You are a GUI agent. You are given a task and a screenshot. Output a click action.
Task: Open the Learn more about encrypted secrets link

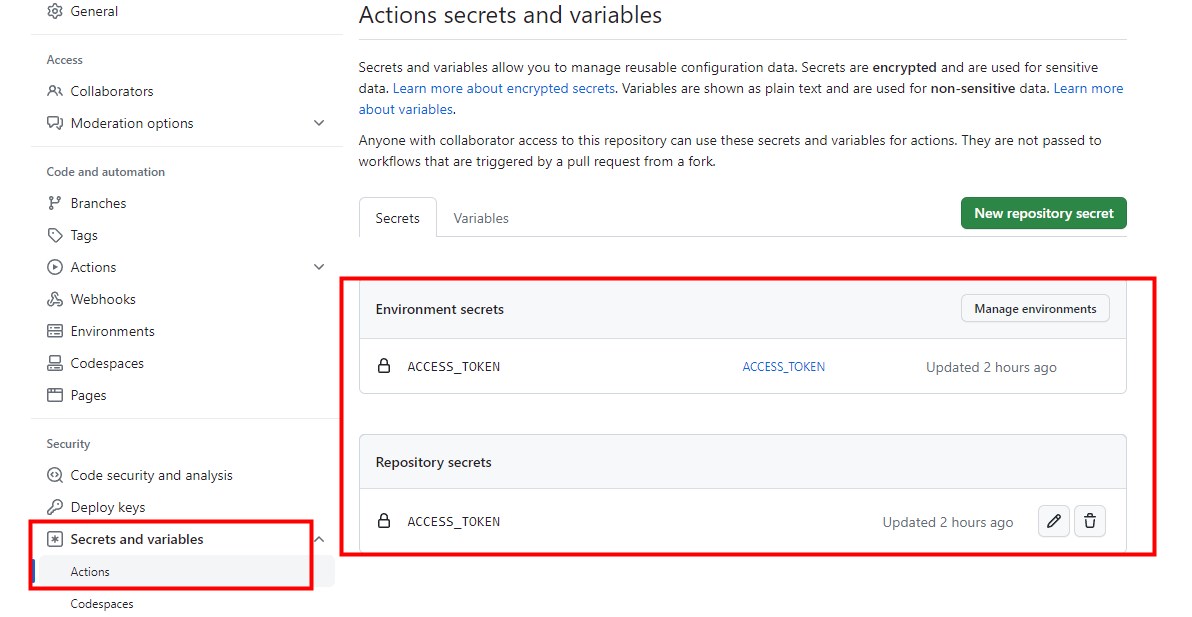[x=503, y=88]
